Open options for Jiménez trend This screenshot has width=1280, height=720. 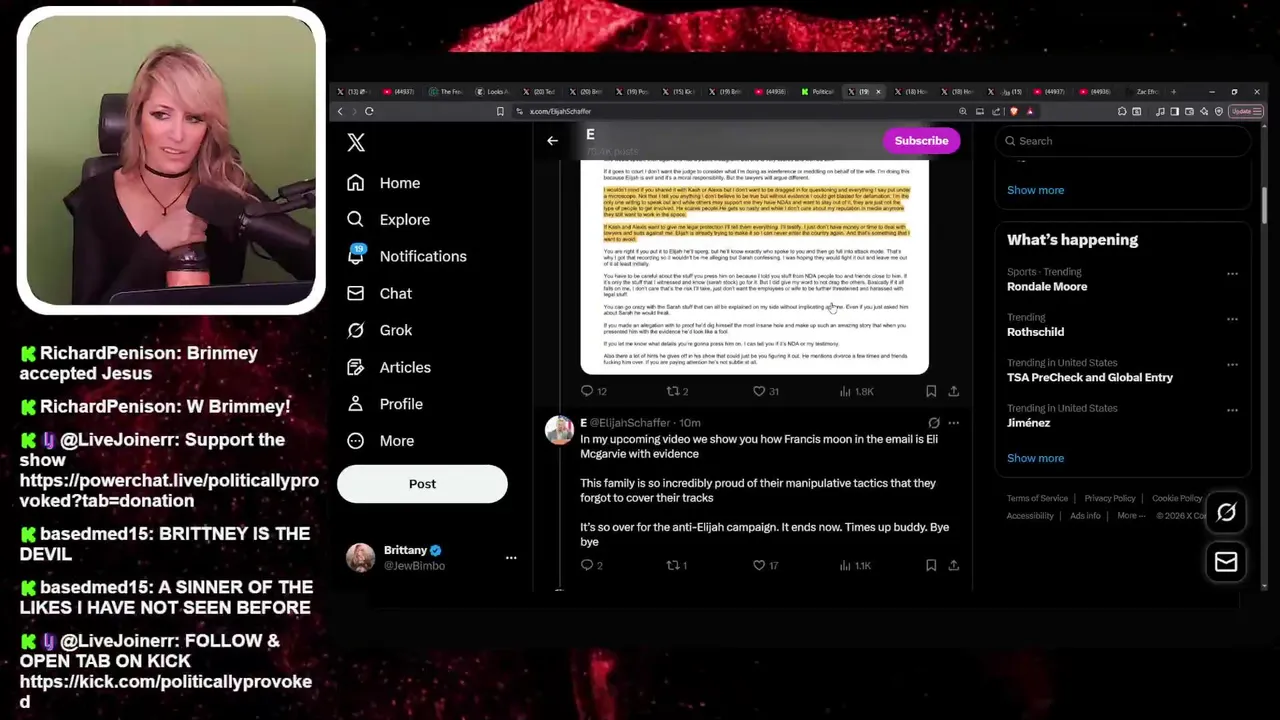[x=1232, y=410]
